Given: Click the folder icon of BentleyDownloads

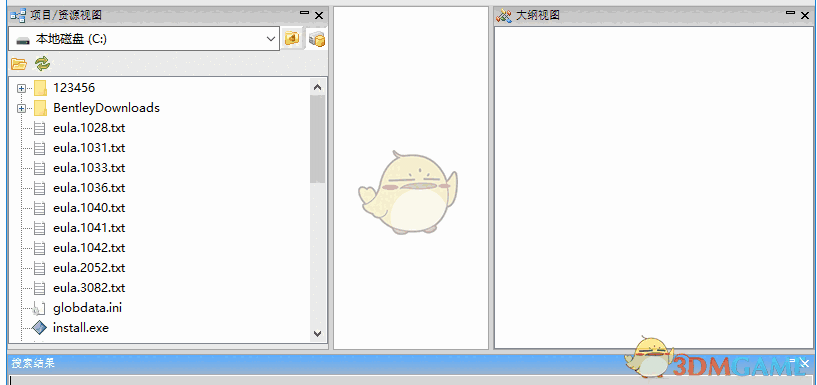Looking at the screenshot, I should pyautogui.click(x=41, y=108).
